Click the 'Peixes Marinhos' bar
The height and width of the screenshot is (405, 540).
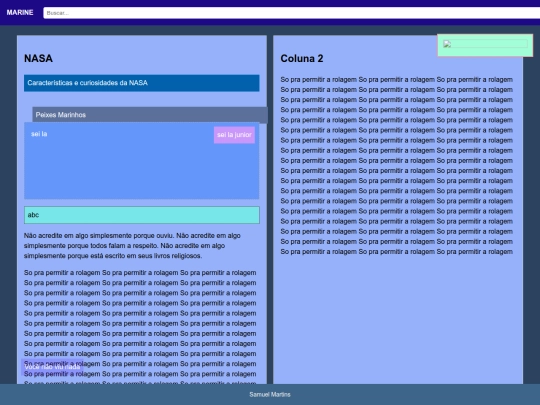coord(150,115)
